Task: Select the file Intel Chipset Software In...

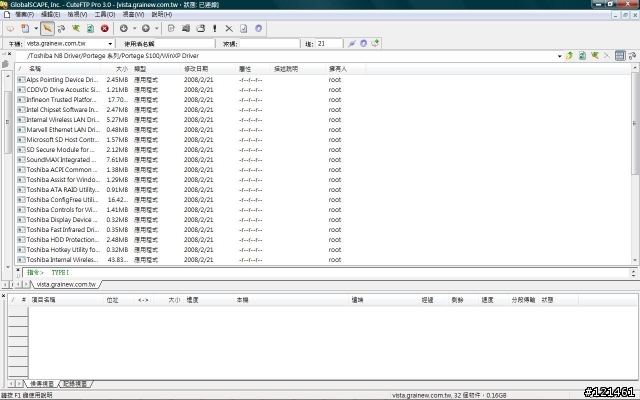Action: 62,110
